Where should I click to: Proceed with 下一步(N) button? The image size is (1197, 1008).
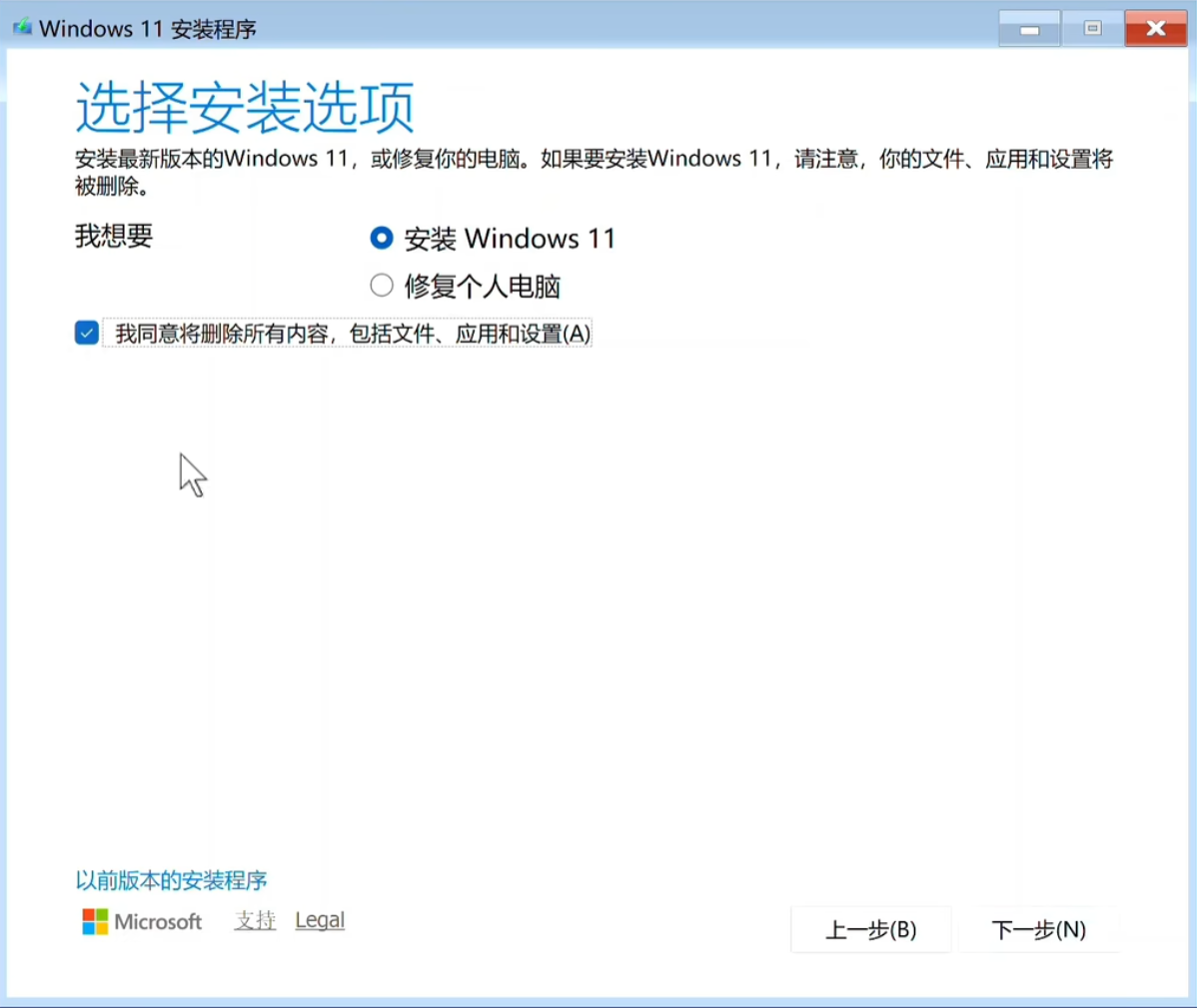coord(1038,930)
